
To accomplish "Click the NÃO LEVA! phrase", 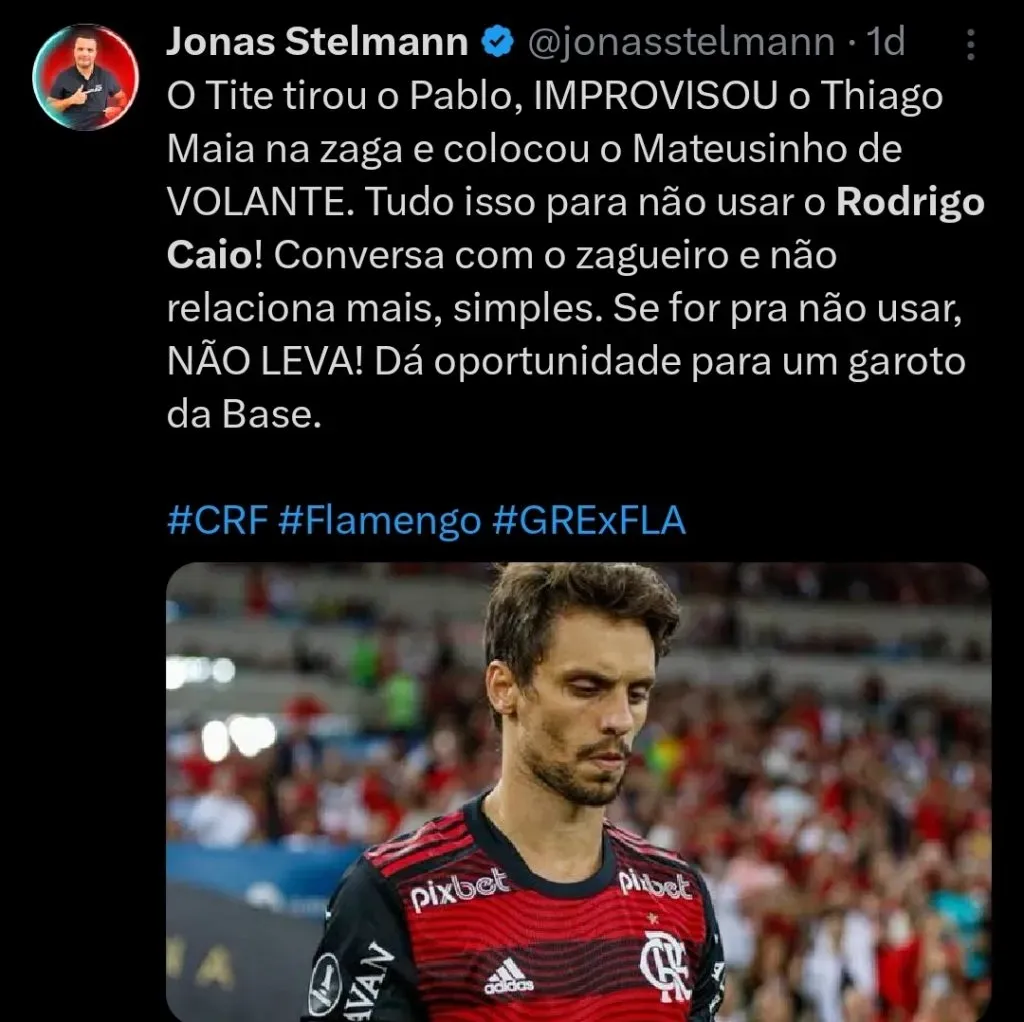I will tap(264, 360).
